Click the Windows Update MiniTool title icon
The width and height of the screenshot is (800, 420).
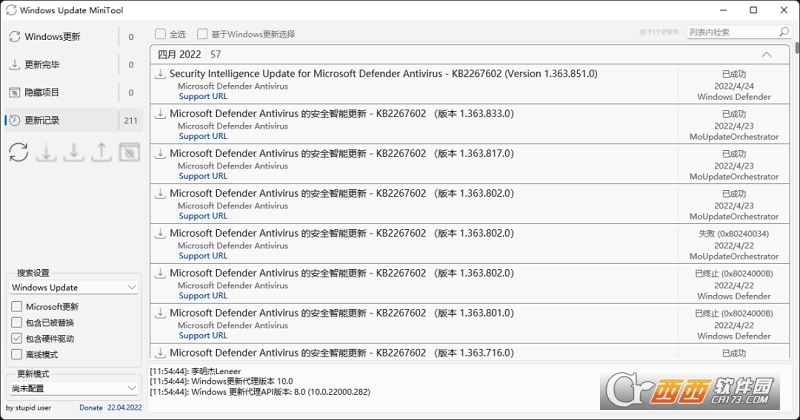(11, 10)
